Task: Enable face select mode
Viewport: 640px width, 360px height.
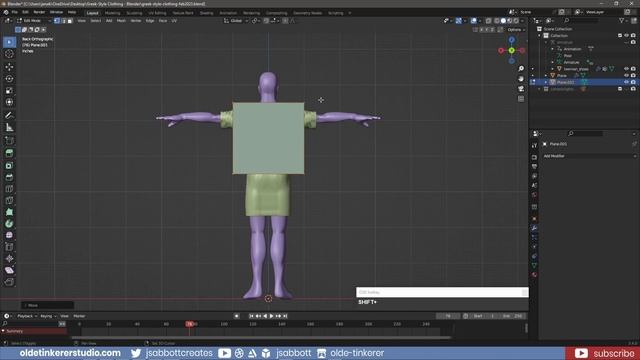Action: pos(70,21)
